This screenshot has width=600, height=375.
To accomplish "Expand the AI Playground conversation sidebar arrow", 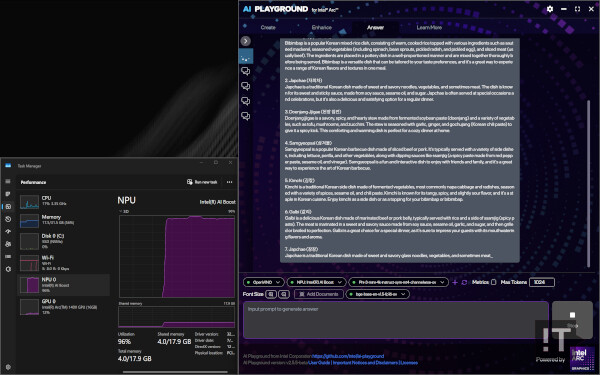I will pyautogui.click(x=246, y=41).
